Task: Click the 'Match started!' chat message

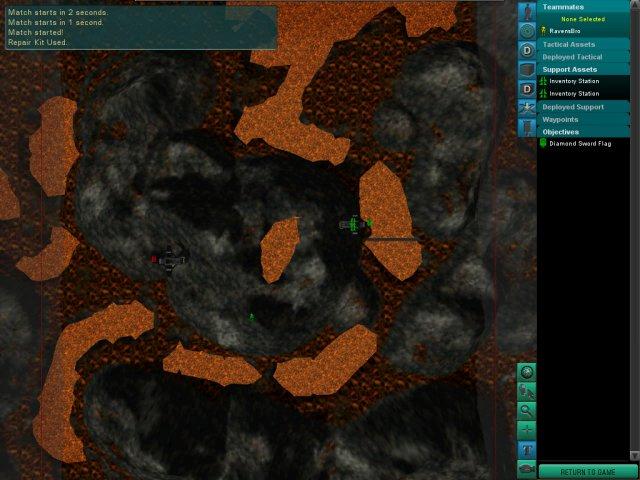Action: 36,32
